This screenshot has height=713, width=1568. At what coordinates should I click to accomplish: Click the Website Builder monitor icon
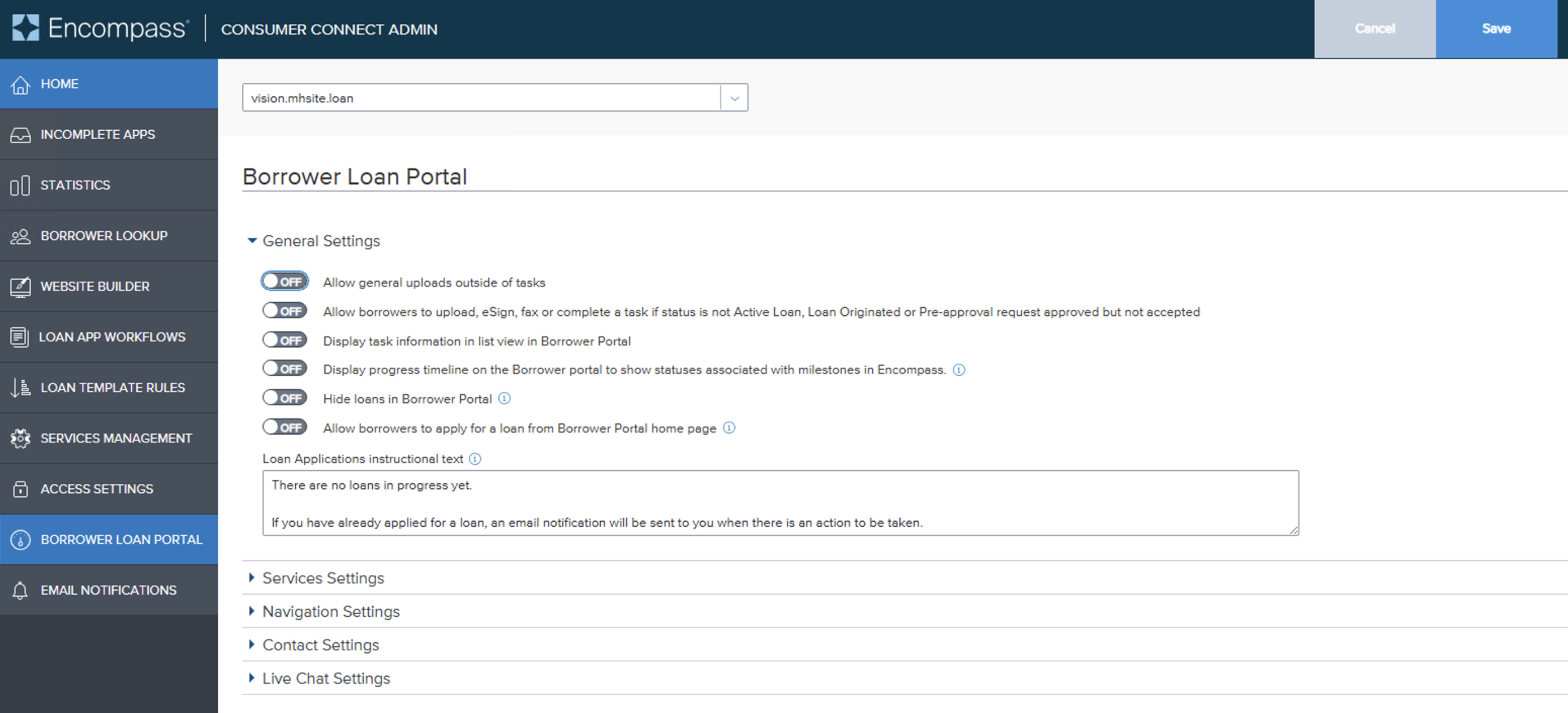pos(20,287)
